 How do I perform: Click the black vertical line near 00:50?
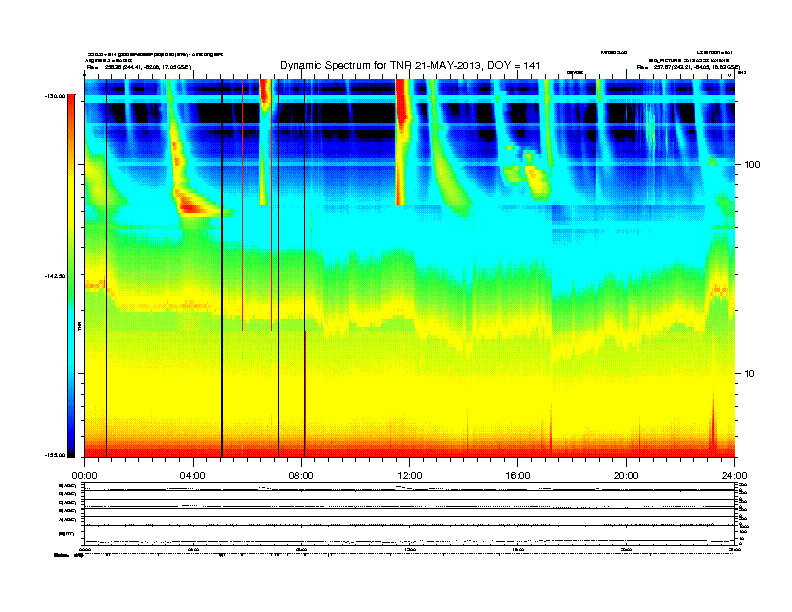click(106, 268)
